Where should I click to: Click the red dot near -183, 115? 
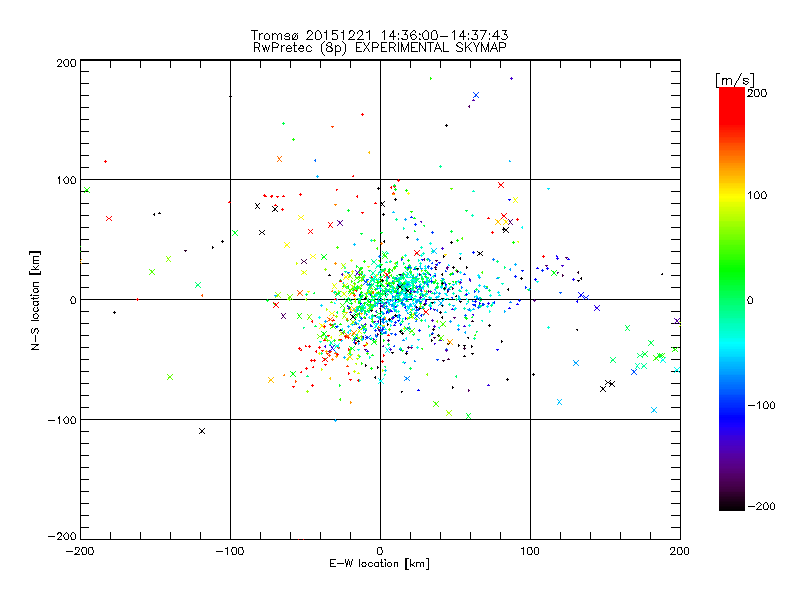(x=106, y=162)
